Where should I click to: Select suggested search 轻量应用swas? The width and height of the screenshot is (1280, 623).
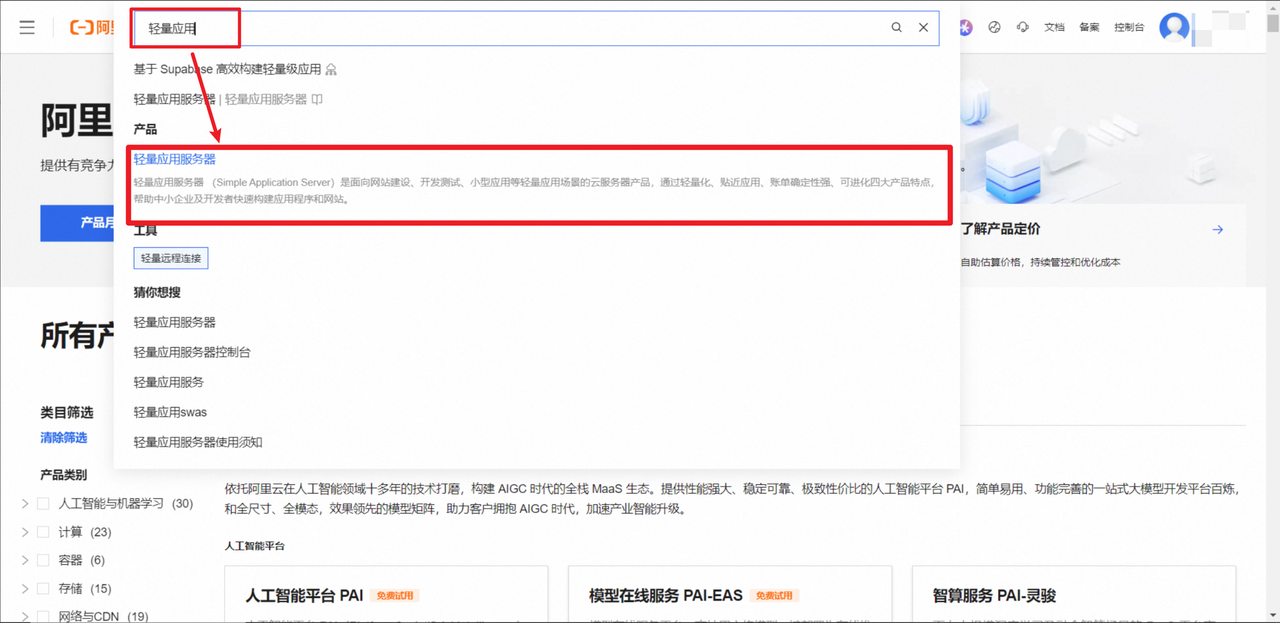[x=170, y=412]
